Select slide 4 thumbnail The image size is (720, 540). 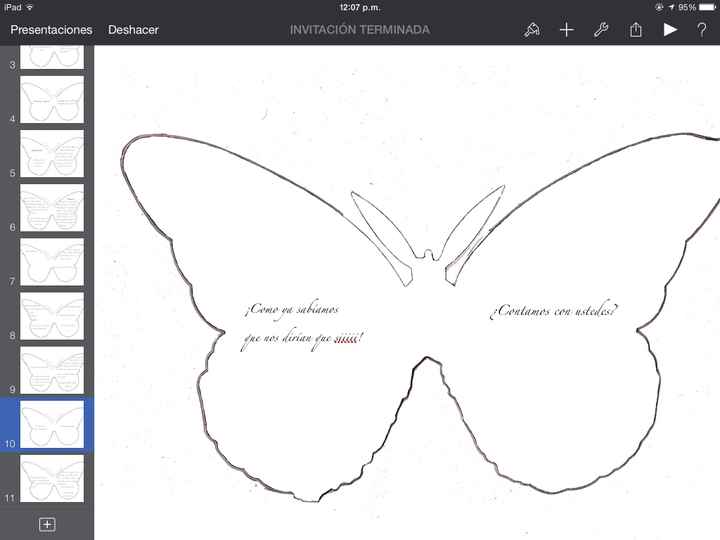[x=52, y=100]
